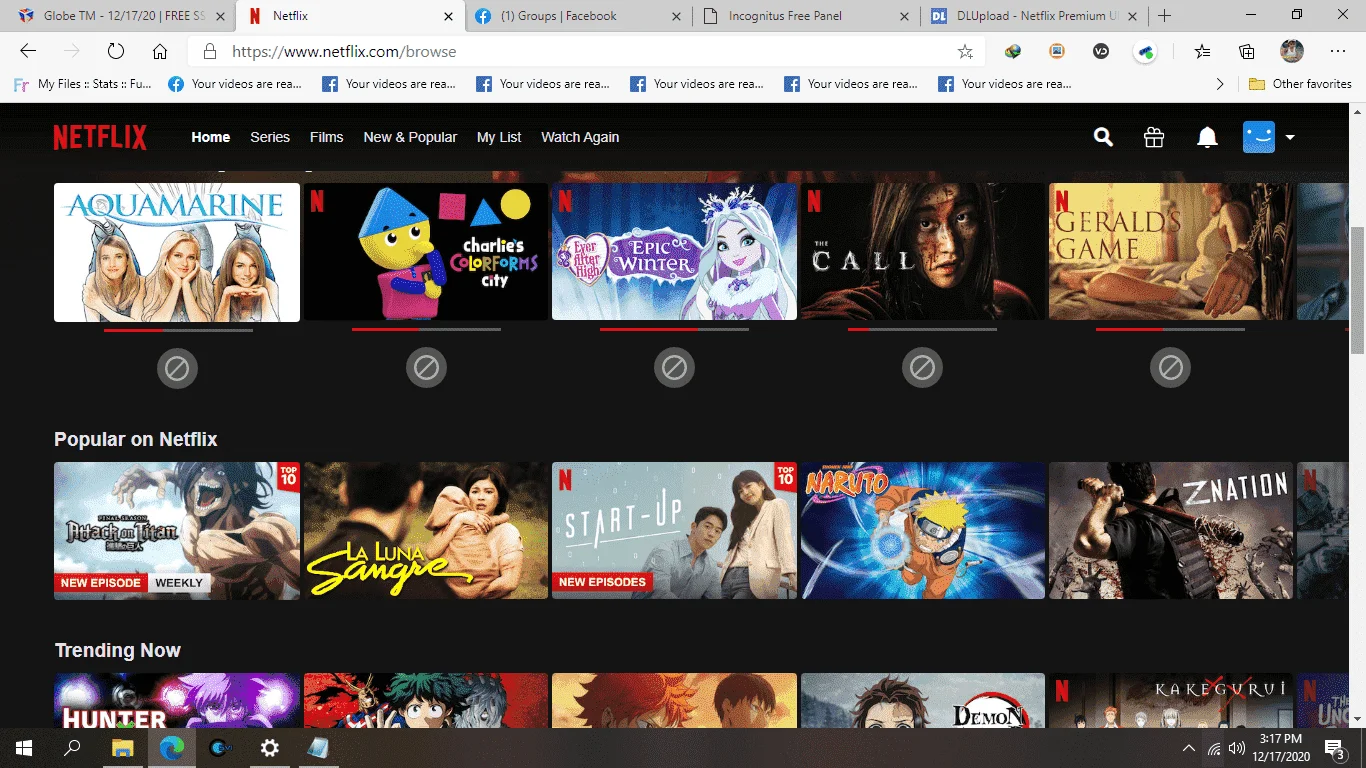Click the Popular on Netflix heading

[x=136, y=440]
